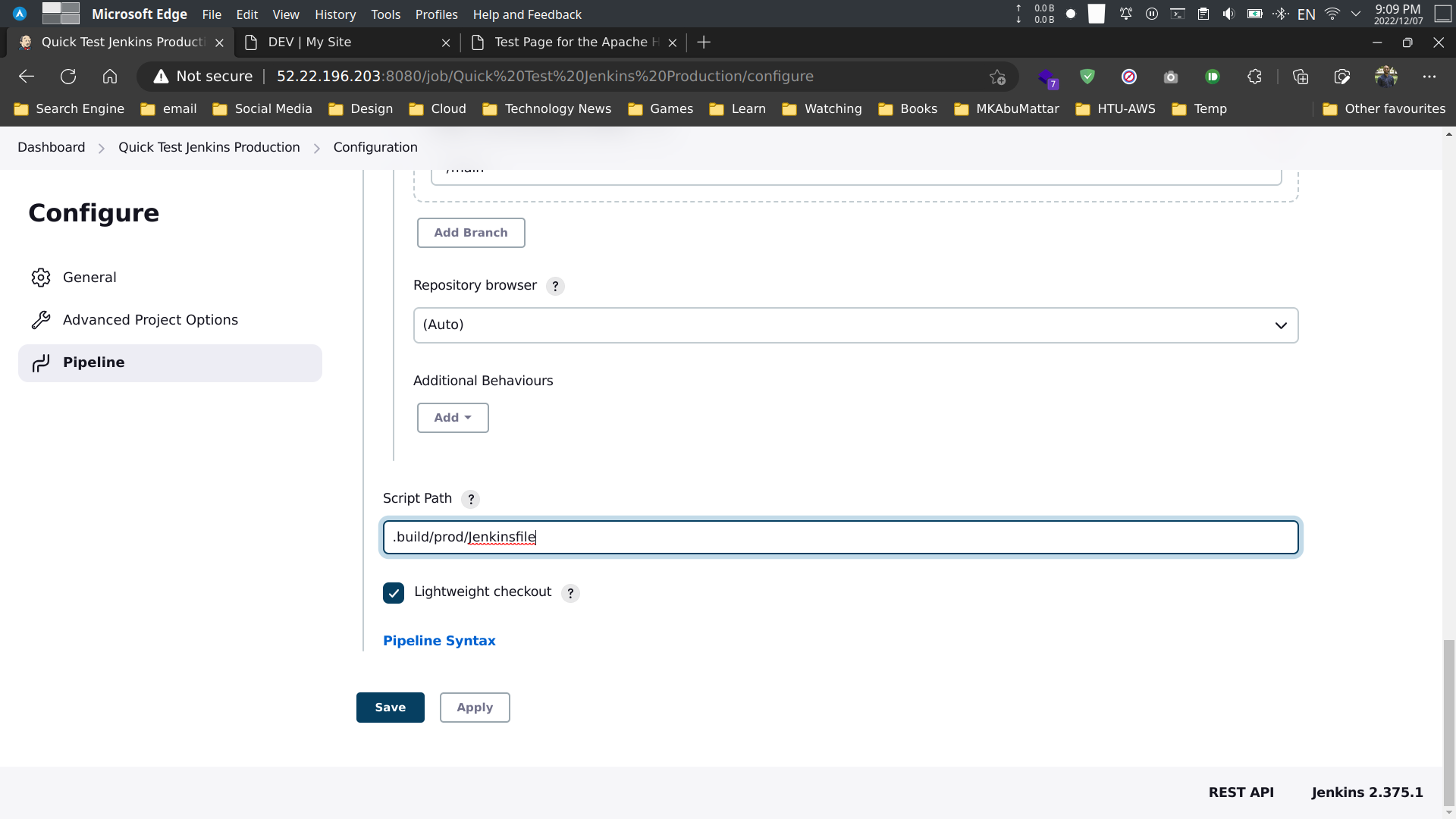Click the Pipeline Syntax link
The height and width of the screenshot is (819, 1456).
coord(439,641)
